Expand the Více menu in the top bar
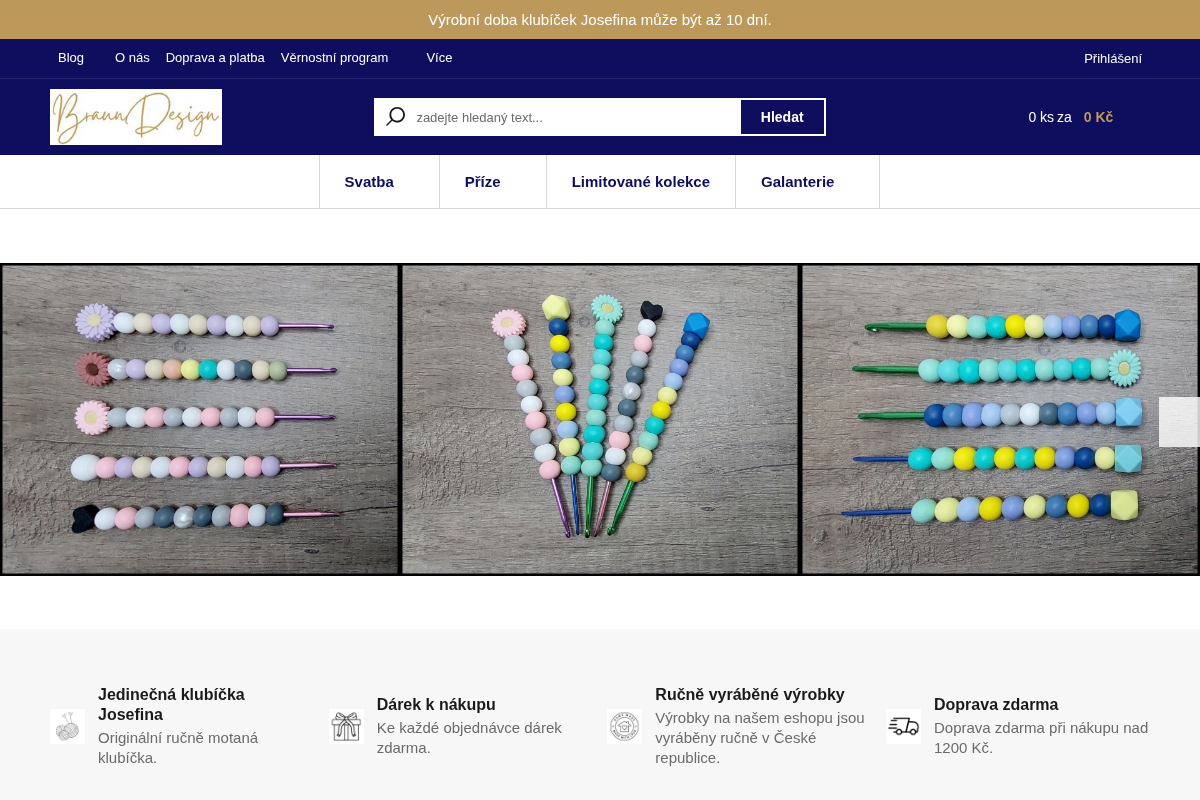The image size is (1200, 800). (439, 58)
